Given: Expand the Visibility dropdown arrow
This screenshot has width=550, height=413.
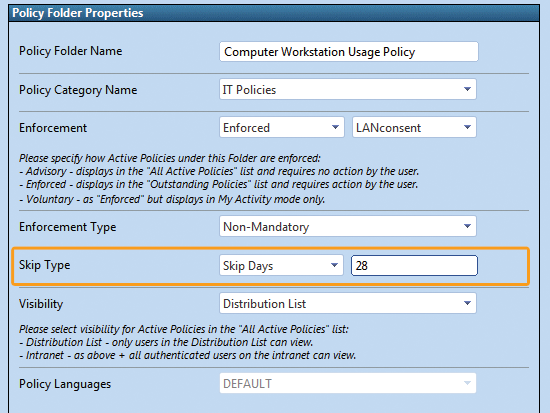Looking at the screenshot, I should tap(467, 303).
